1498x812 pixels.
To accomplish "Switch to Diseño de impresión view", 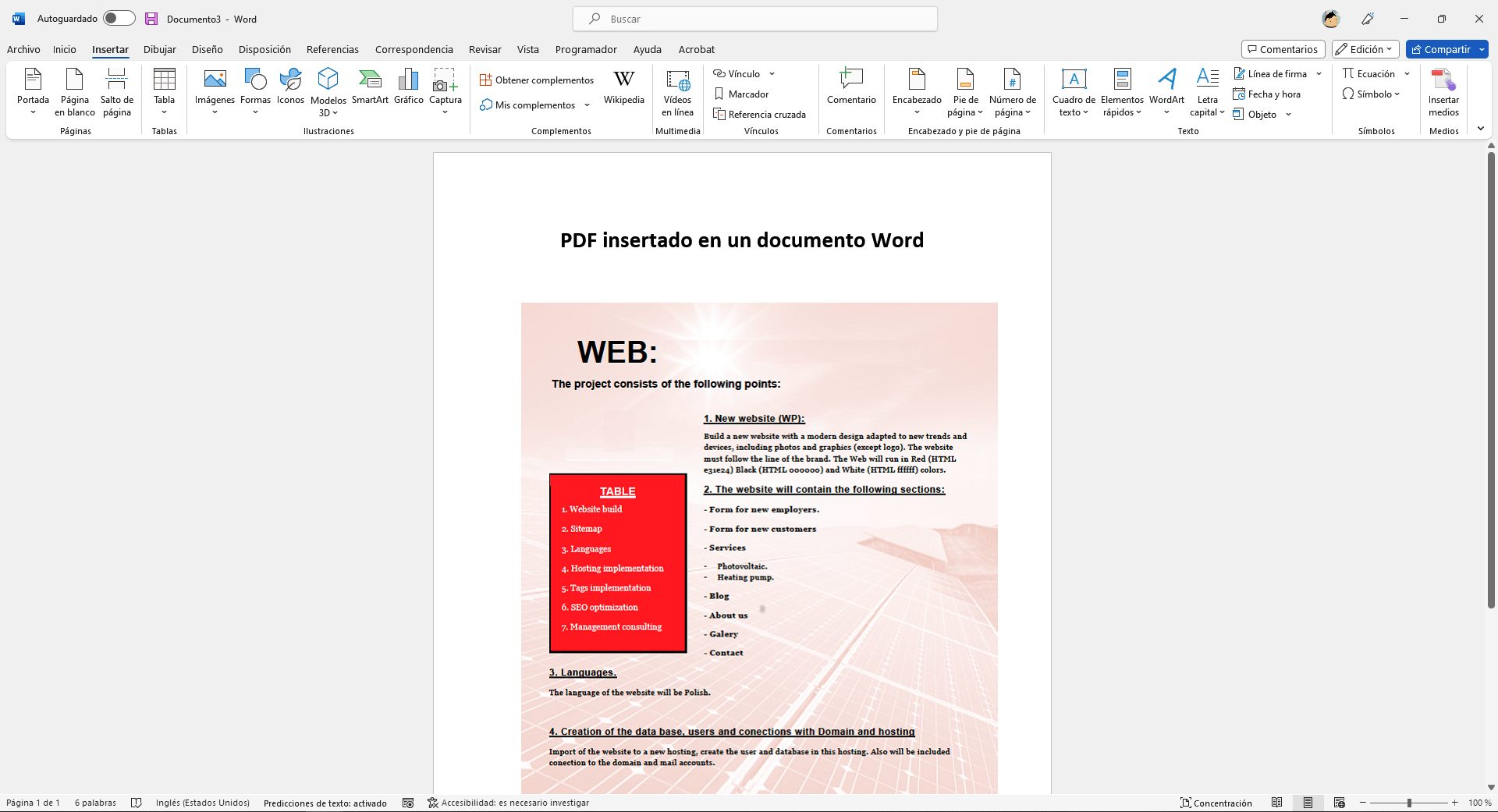I will click(1308, 803).
